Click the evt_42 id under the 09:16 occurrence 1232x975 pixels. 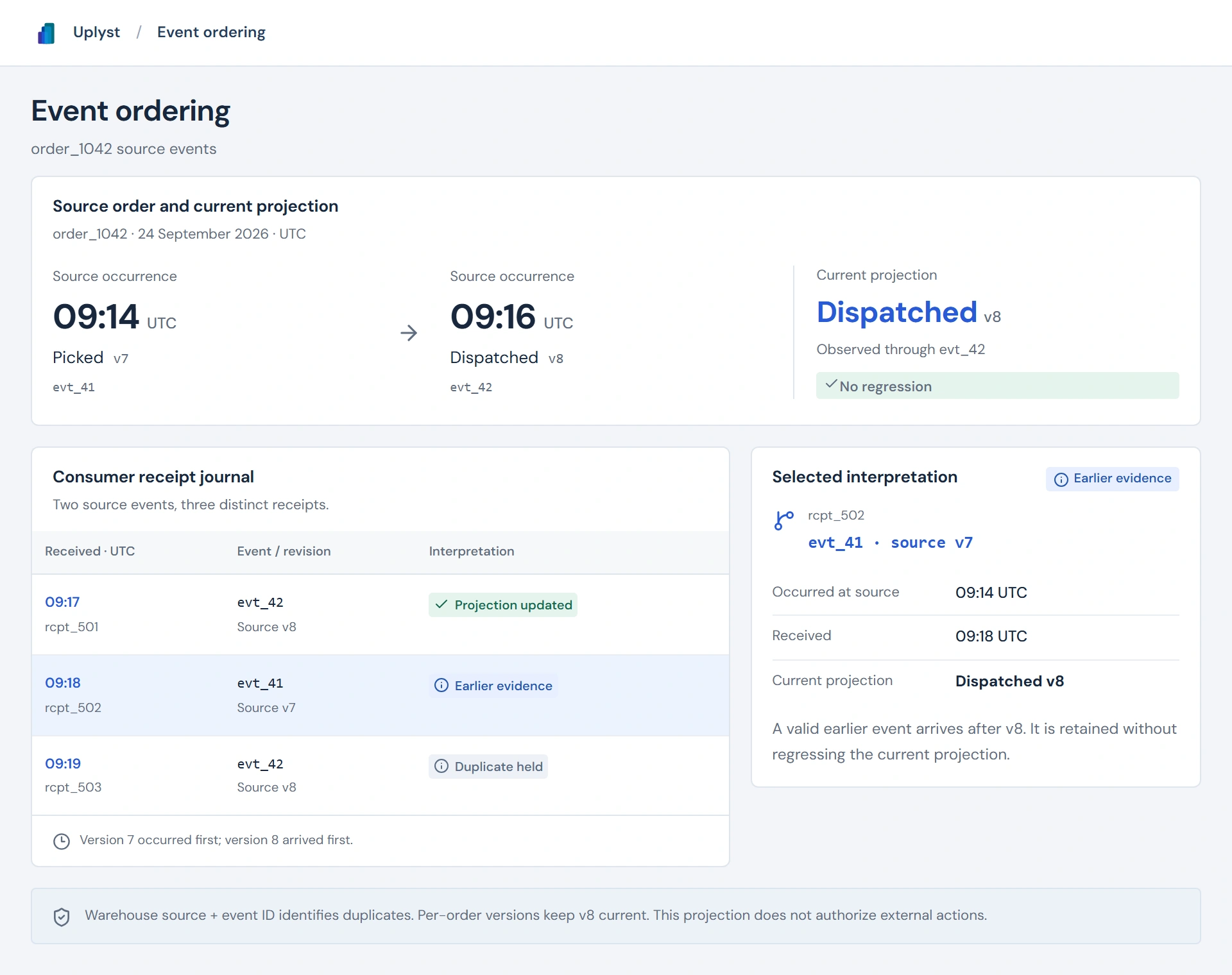471,387
